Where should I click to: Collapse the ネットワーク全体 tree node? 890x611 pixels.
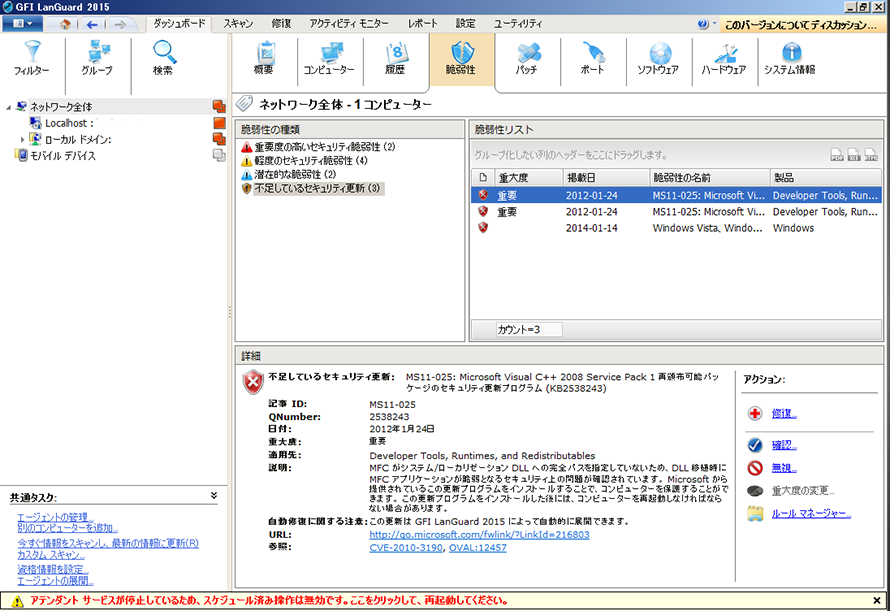(x=9, y=107)
